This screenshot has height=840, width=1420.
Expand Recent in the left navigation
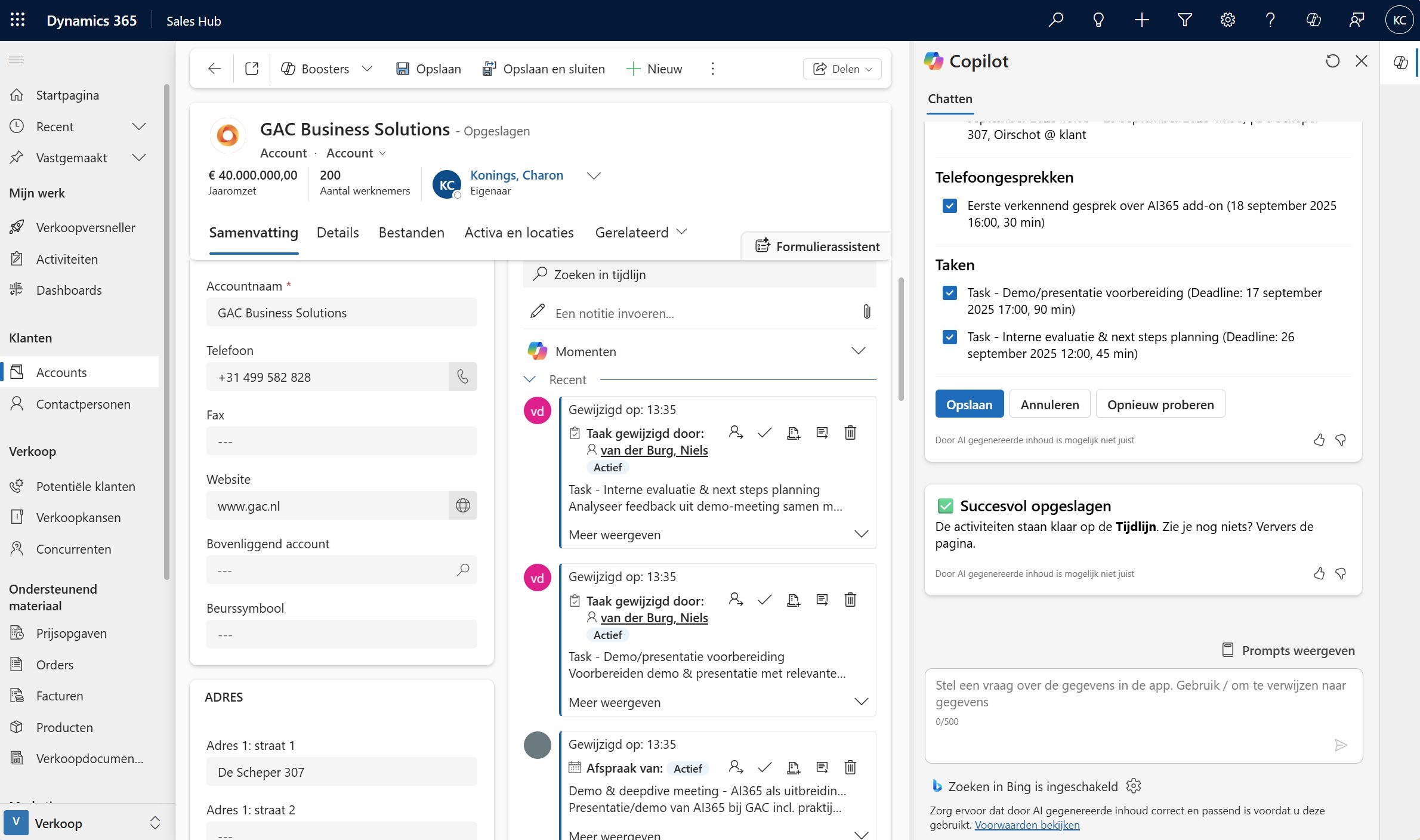[138, 126]
